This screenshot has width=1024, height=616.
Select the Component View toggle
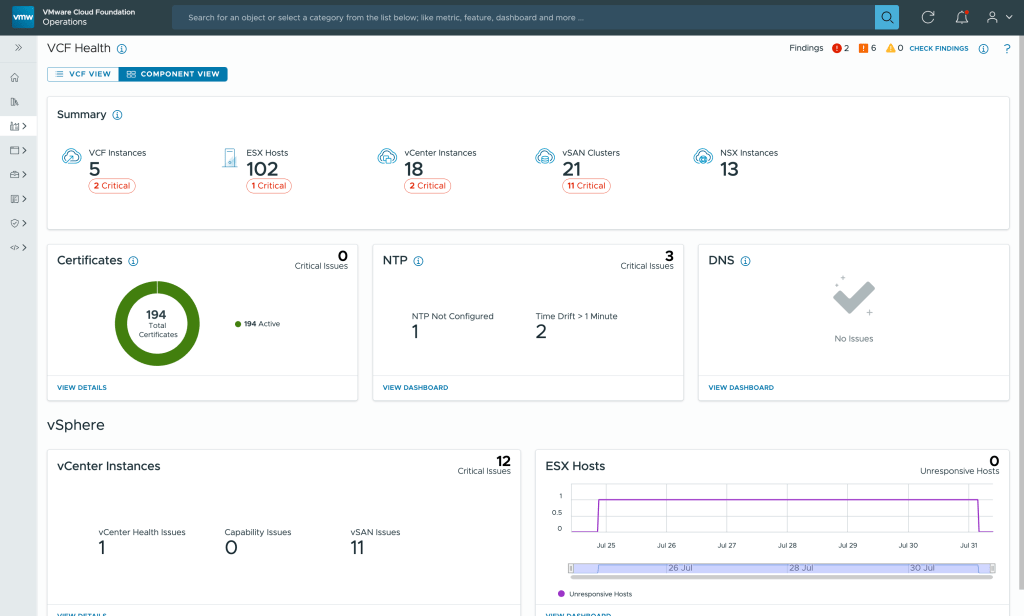(173, 74)
